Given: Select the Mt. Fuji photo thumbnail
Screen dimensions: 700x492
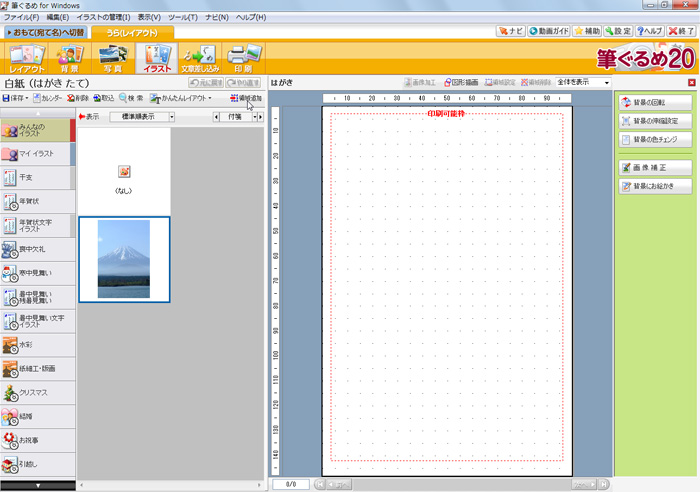Looking at the screenshot, I should (124, 258).
